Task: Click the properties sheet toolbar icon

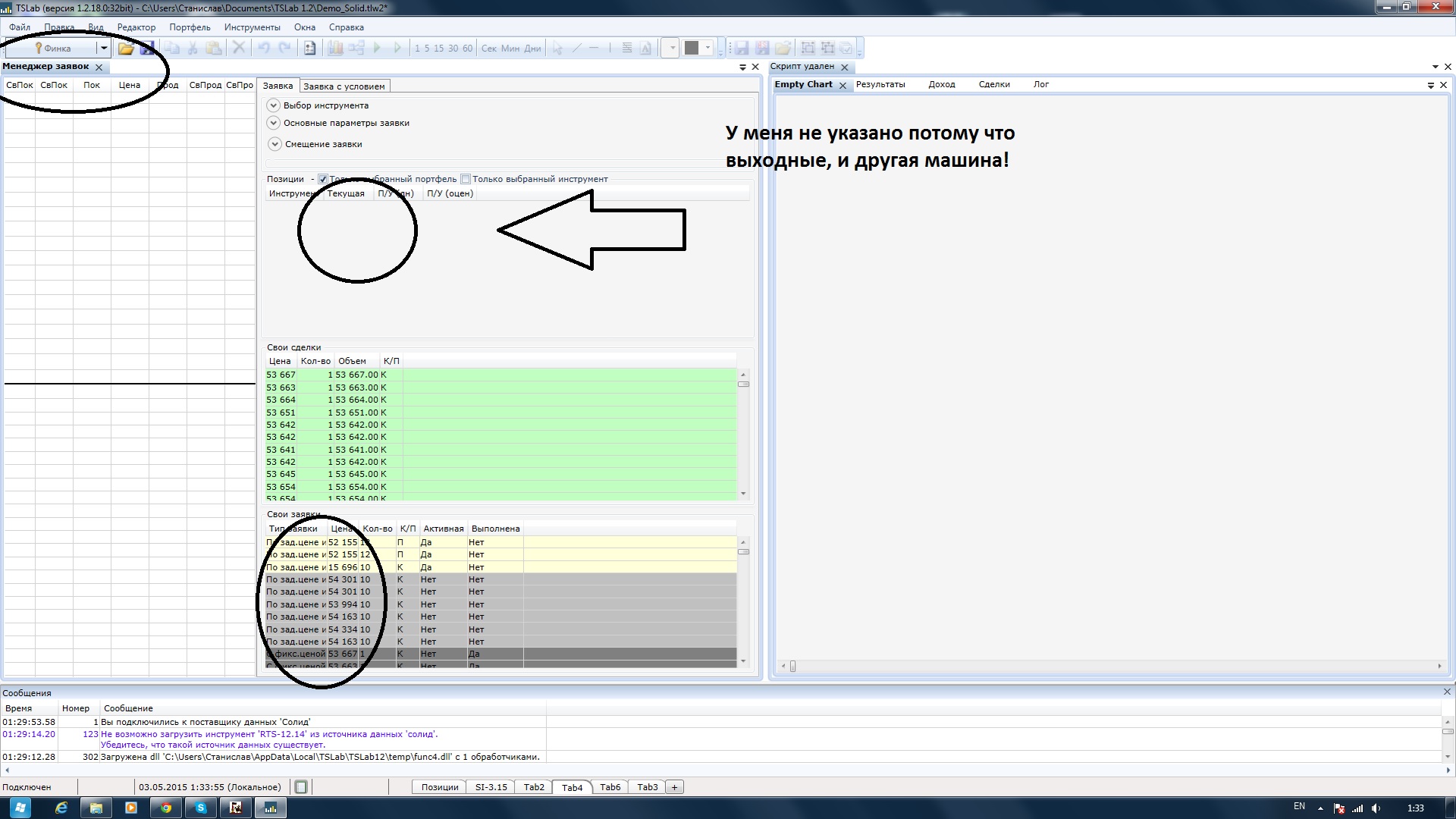Action: click(309, 49)
